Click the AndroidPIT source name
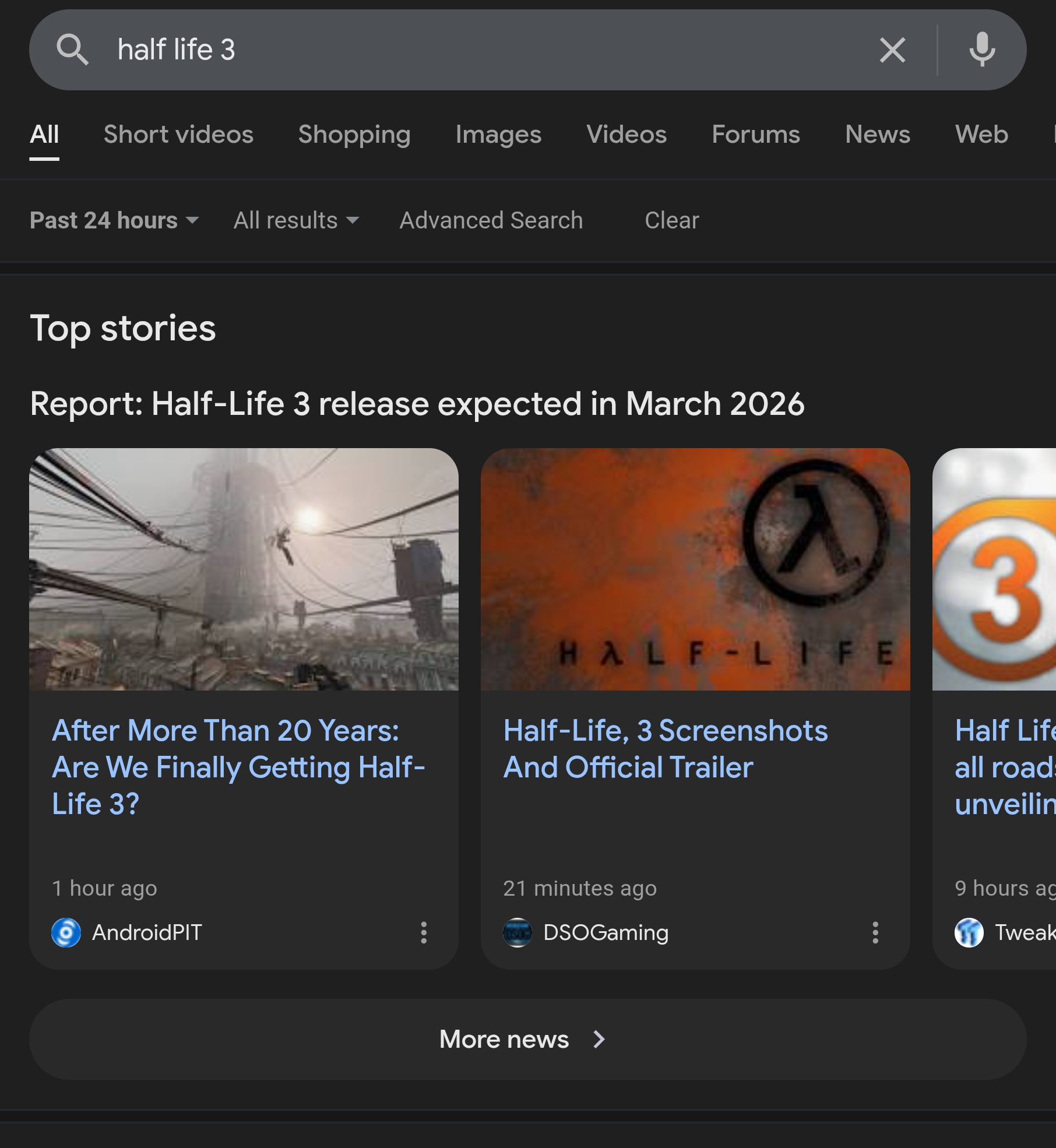 tap(147, 932)
